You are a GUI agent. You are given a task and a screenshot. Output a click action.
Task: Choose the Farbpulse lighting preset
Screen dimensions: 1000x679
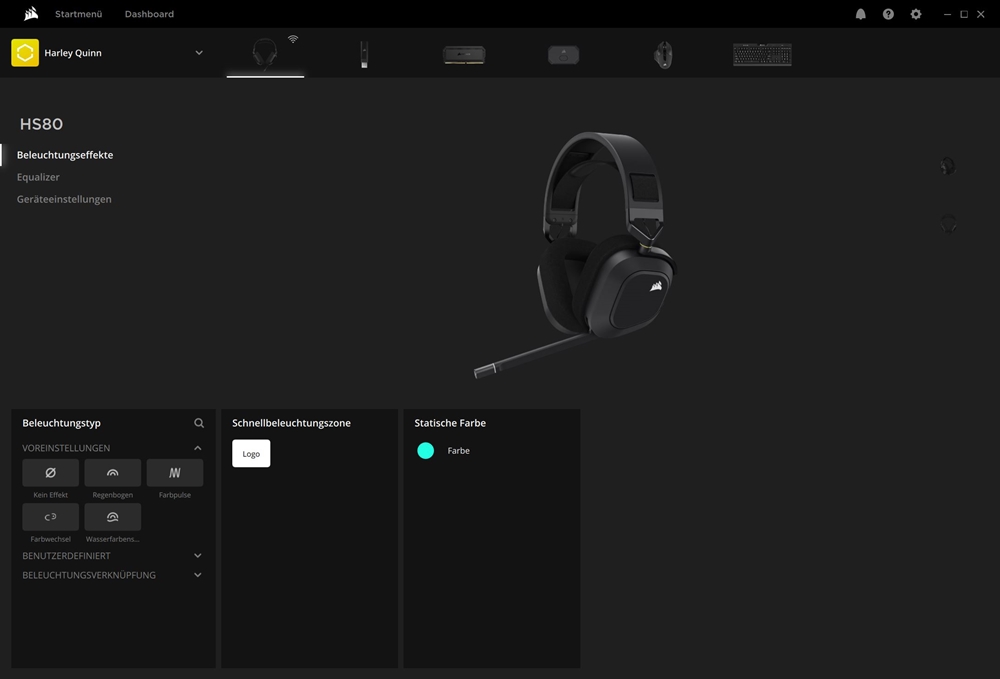(175, 472)
